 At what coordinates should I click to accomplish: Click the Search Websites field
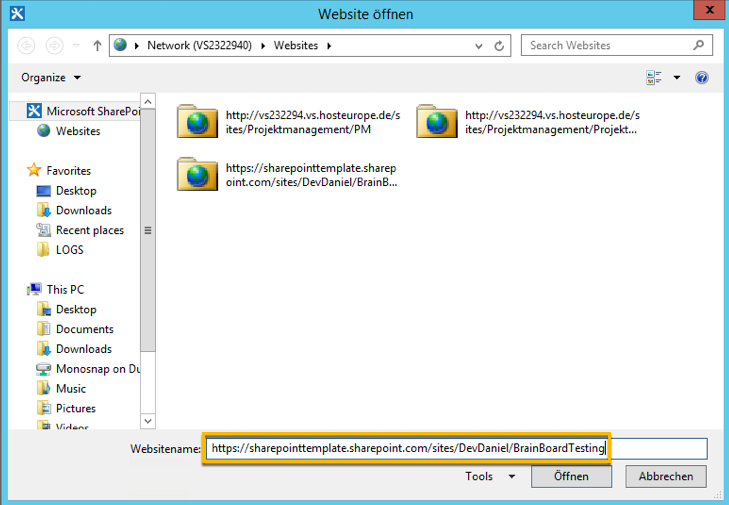[616, 46]
